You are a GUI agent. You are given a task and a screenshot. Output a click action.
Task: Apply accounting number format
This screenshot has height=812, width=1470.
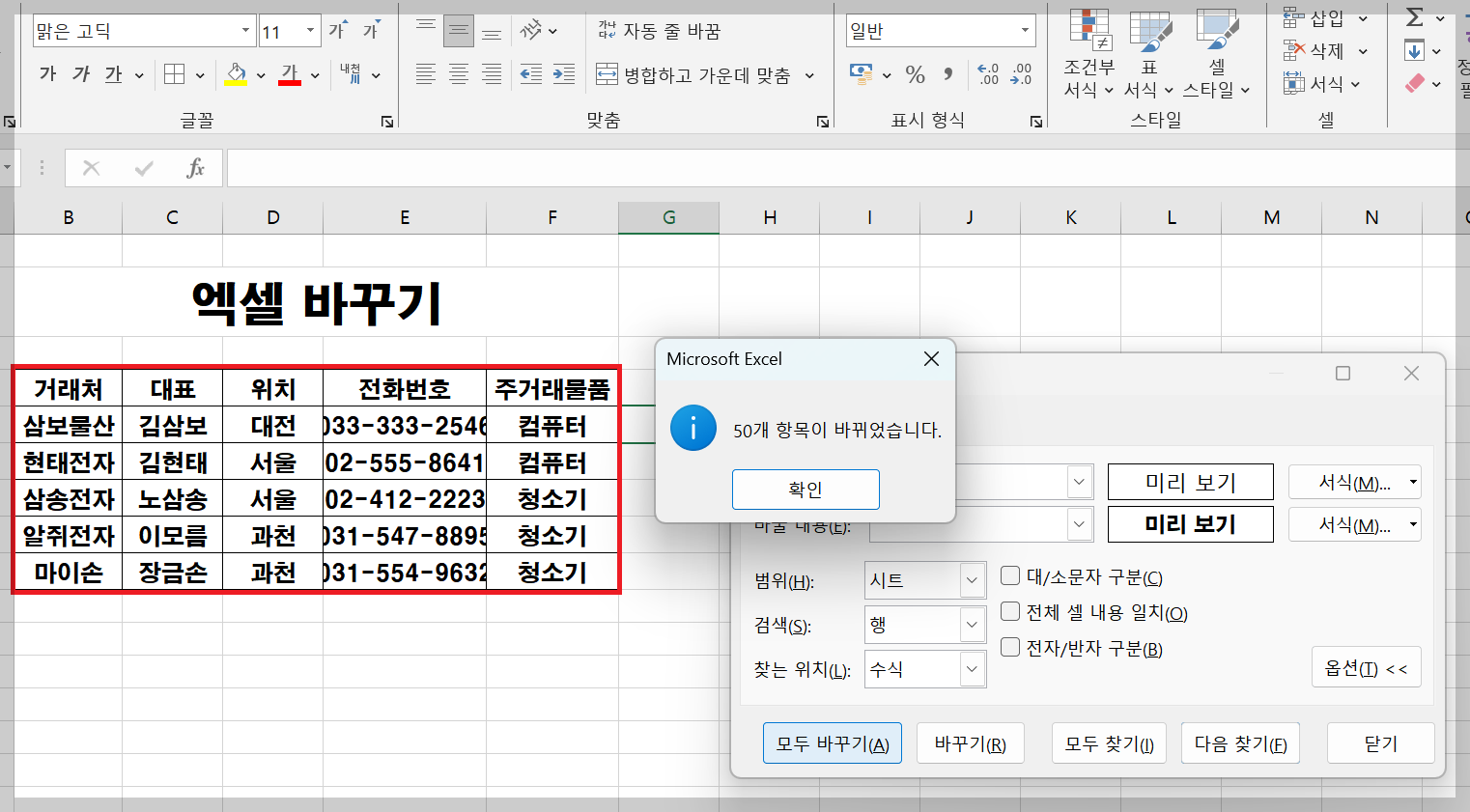861,74
